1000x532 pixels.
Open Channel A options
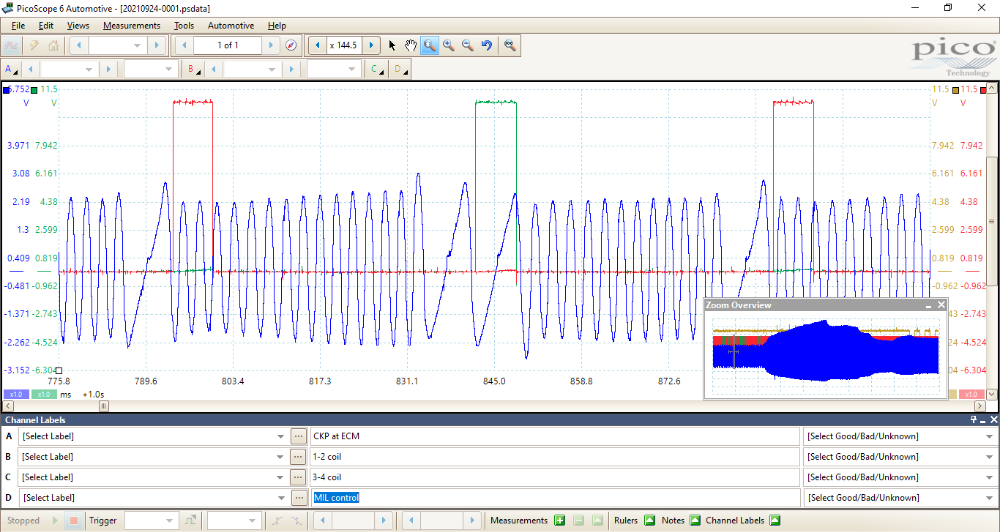click(x=11, y=69)
